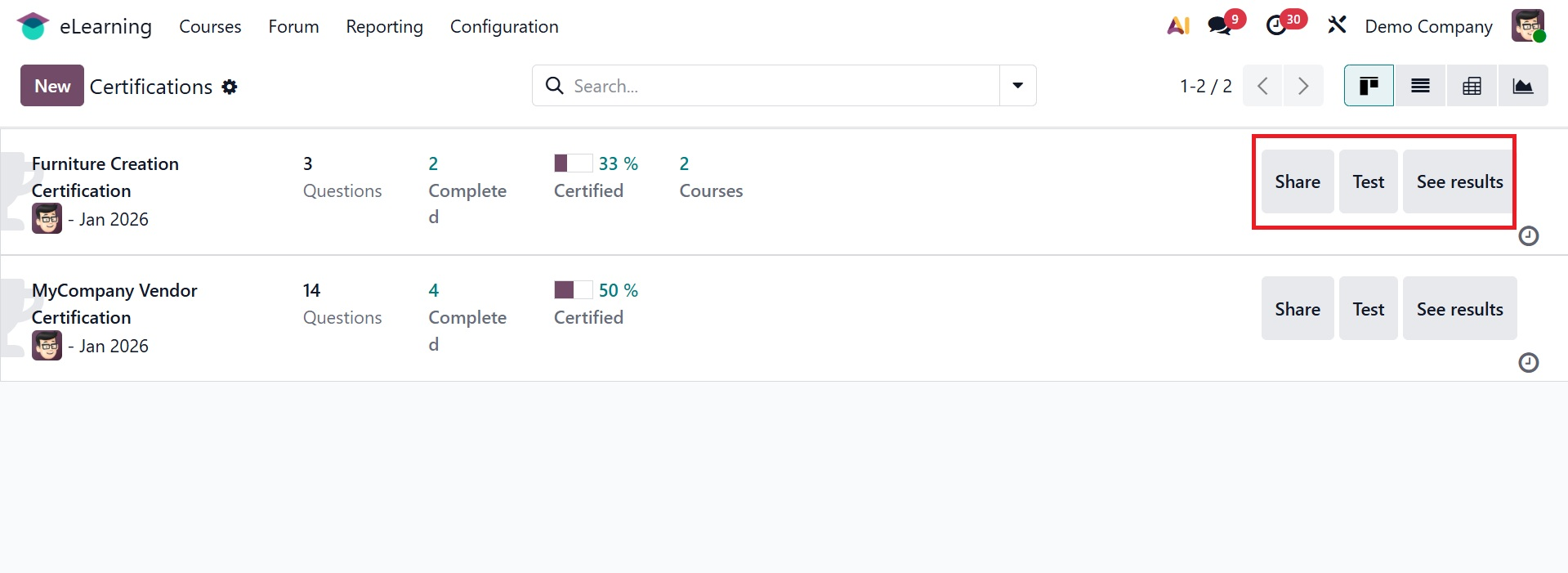1568x573 pixels.
Task: Open the user avatar menu
Action: click(x=1527, y=26)
